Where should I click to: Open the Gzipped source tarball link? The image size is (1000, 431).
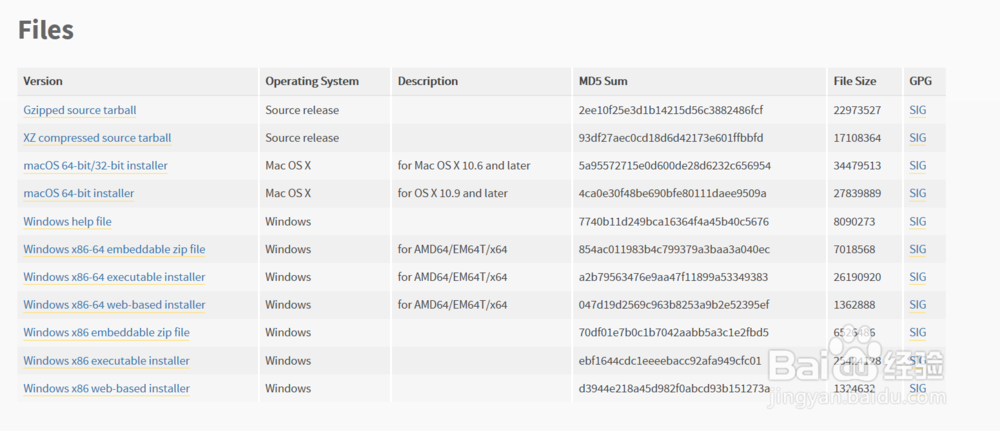coord(80,110)
